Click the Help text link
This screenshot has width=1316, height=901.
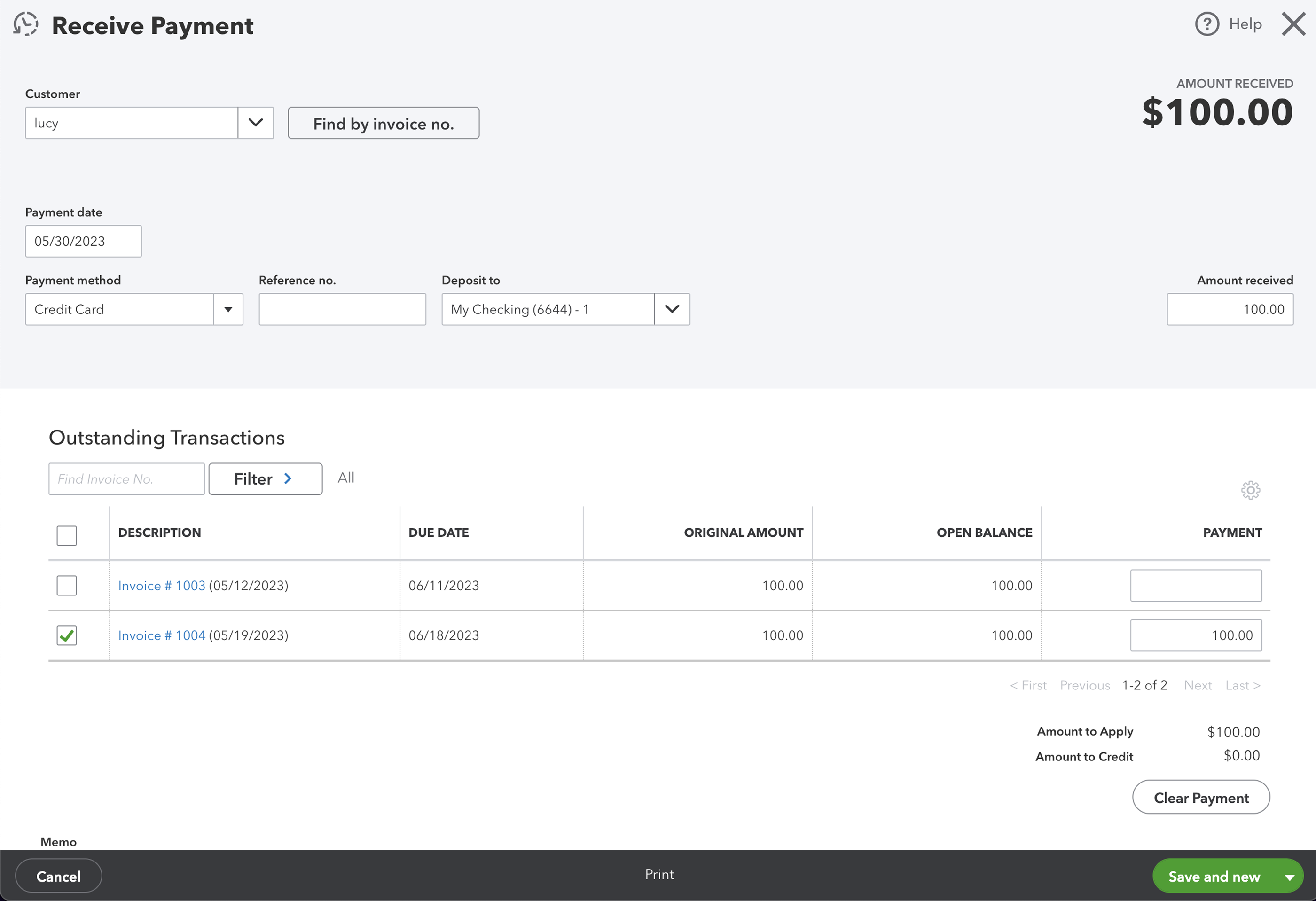pos(1245,24)
